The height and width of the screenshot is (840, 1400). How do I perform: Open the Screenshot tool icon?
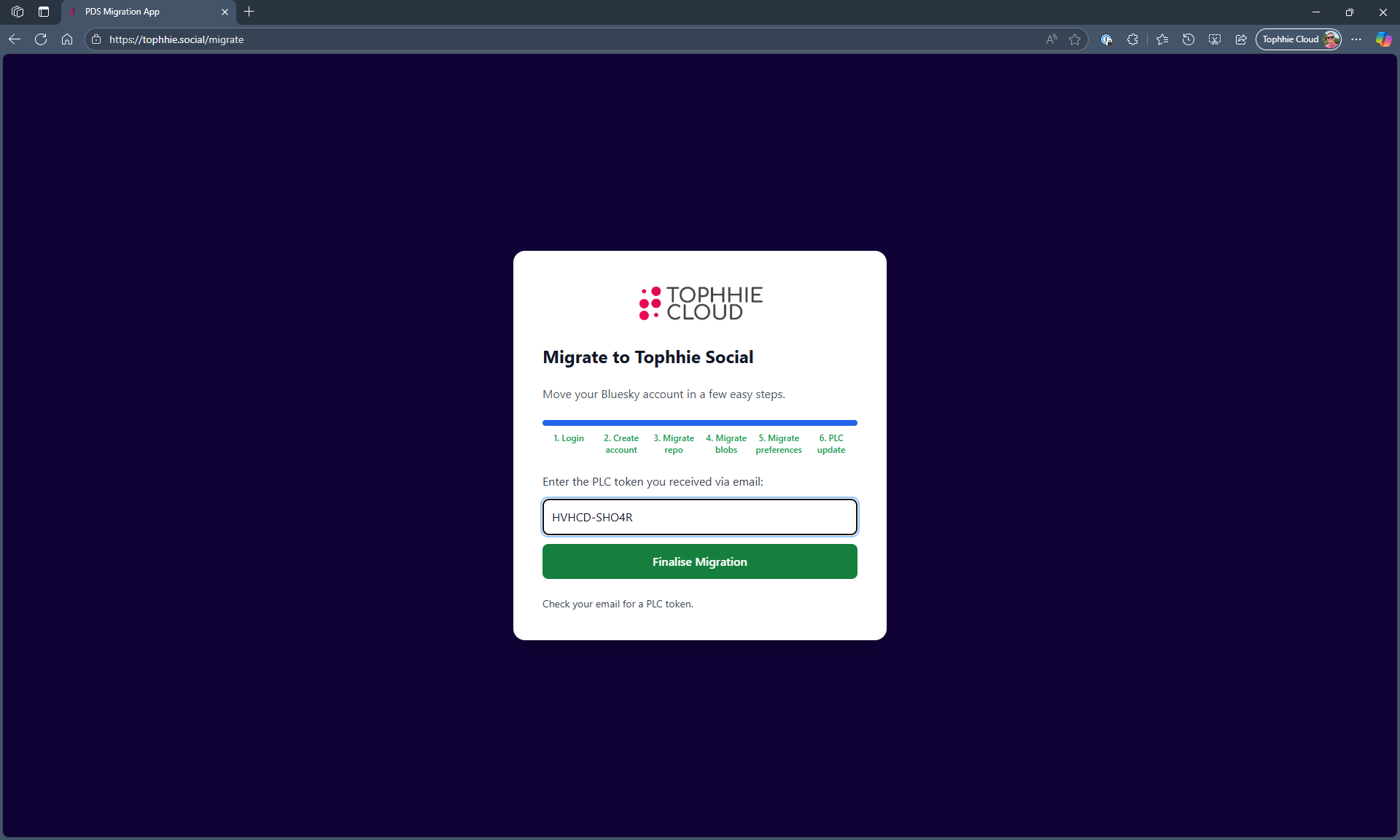pyautogui.click(x=1215, y=39)
